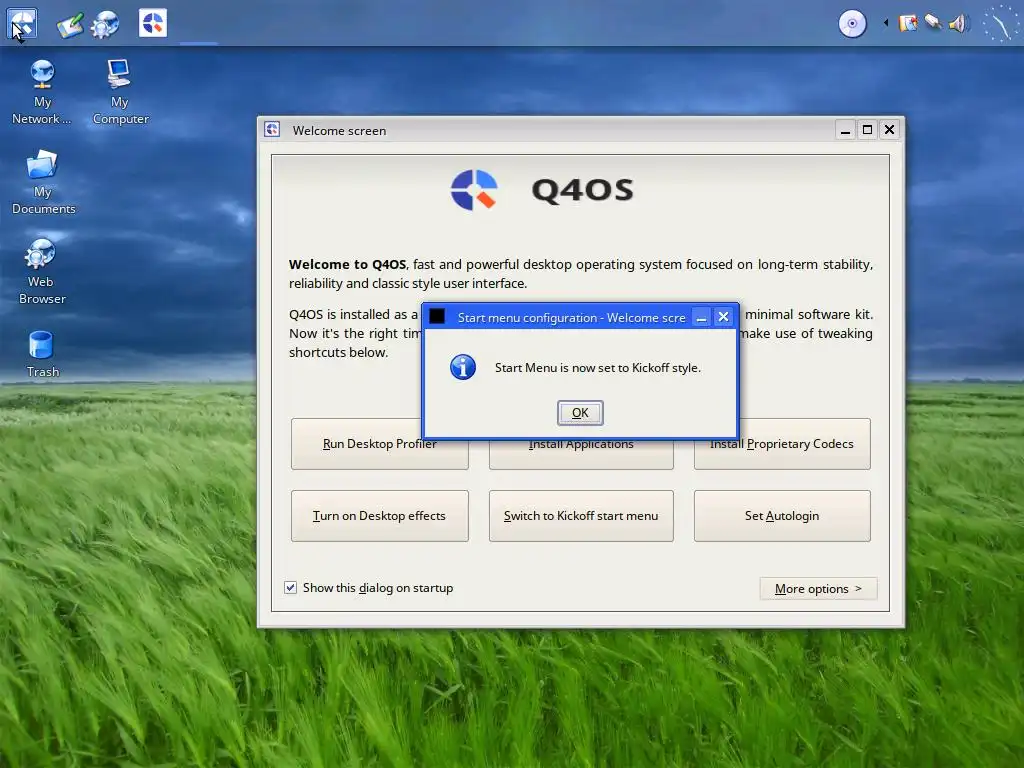This screenshot has width=1024, height=768.
Task: Close the Welcome screen window
Action: (889, 130)
